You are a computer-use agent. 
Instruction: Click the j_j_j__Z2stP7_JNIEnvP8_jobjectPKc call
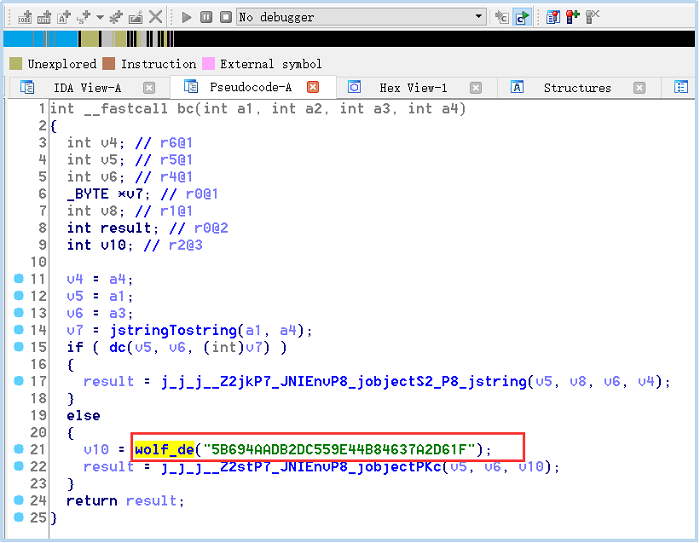tap(301, 467)
